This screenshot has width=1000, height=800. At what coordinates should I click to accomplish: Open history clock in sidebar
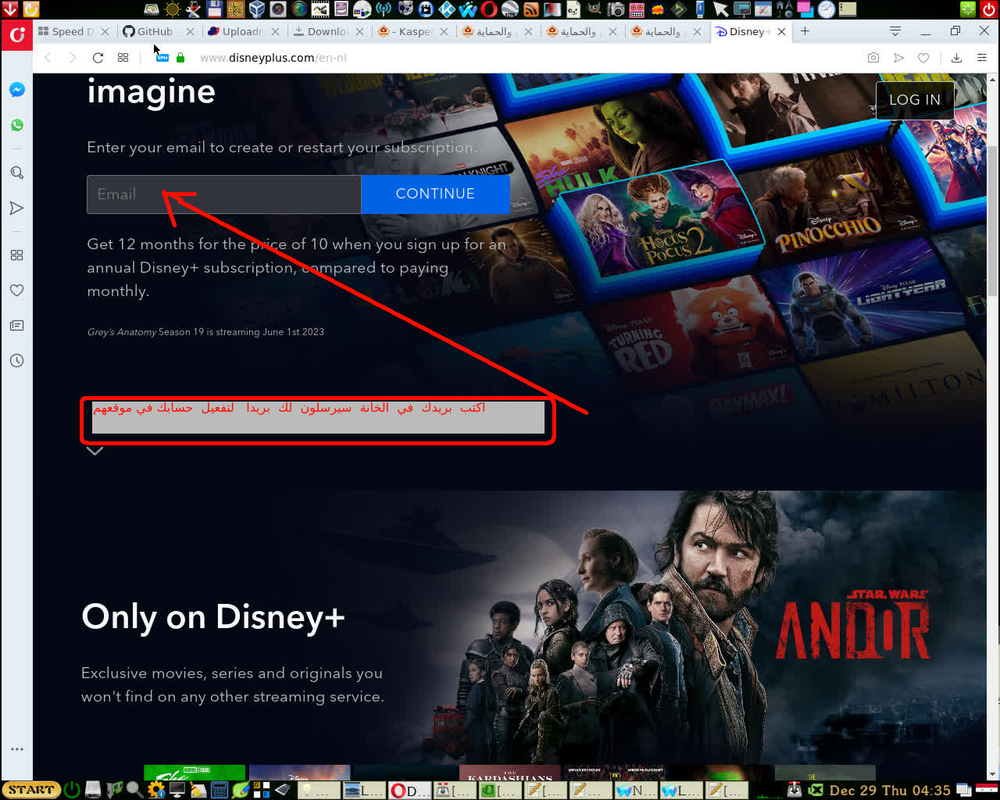pyautogui.click(x=17, y=360)
